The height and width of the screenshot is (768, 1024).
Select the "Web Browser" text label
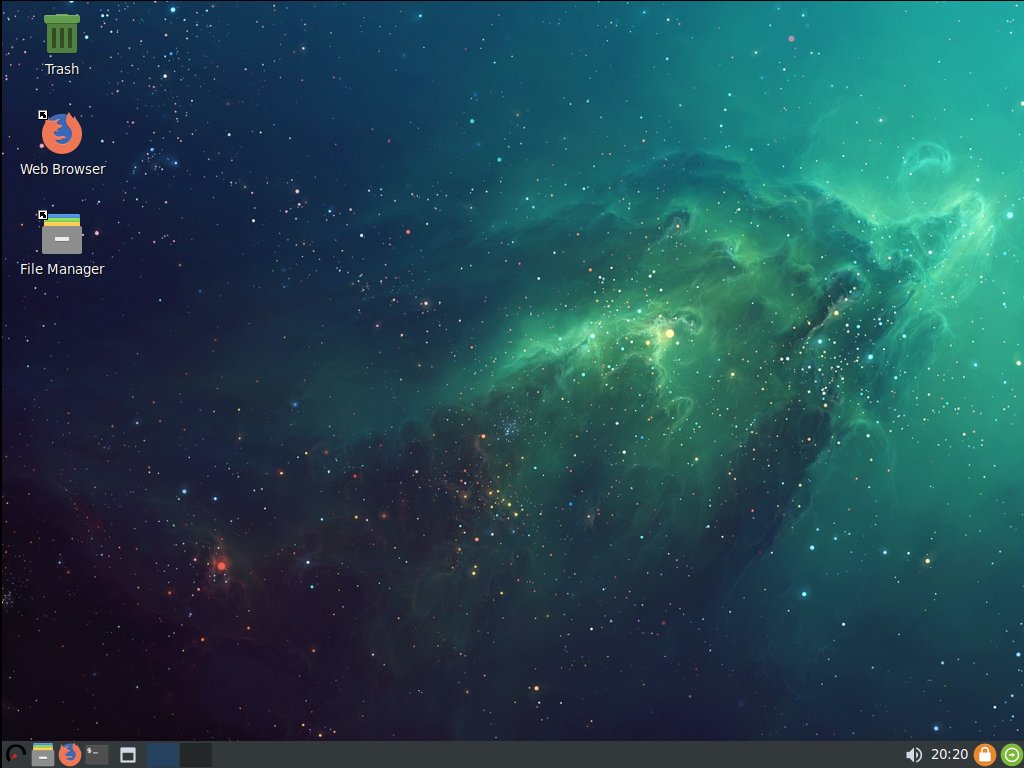click(62, 169)
